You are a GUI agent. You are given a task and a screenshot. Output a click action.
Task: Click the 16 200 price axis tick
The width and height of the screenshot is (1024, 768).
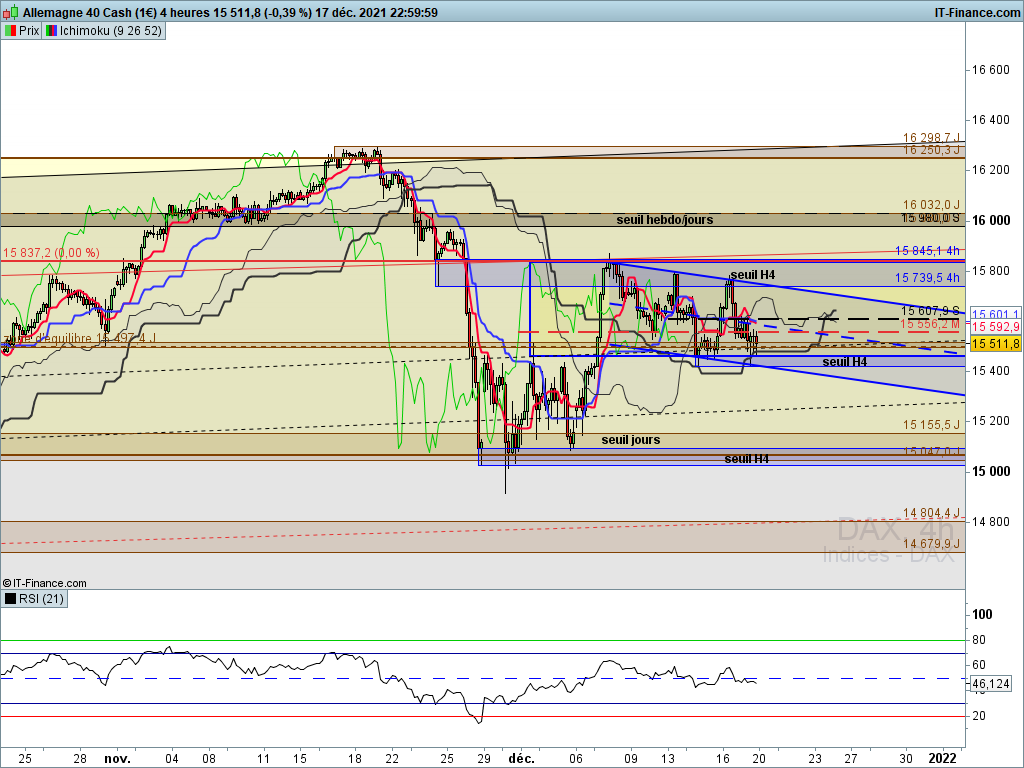tap(990, 170)
